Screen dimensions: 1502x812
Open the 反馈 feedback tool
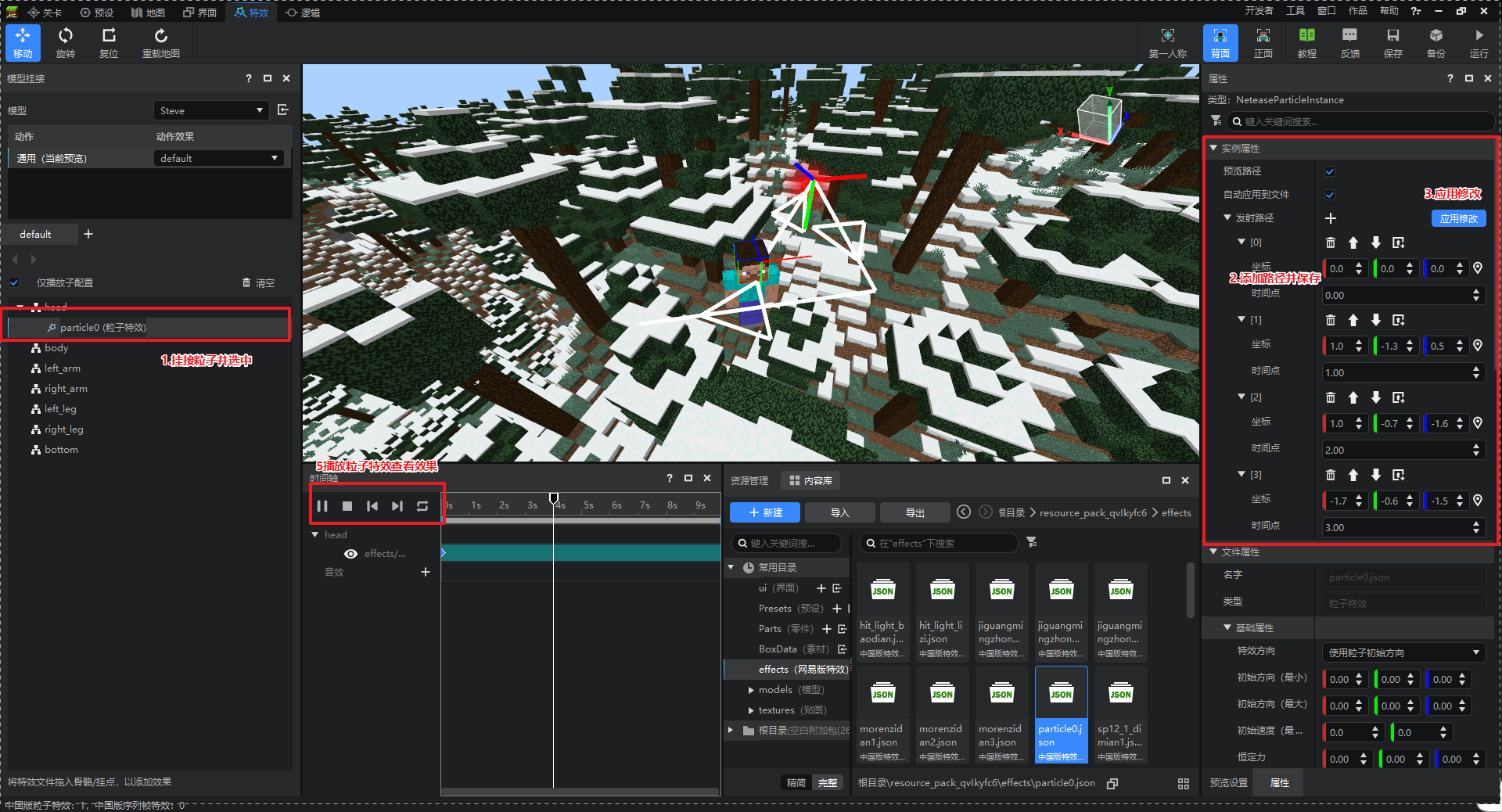point(1349,42)
